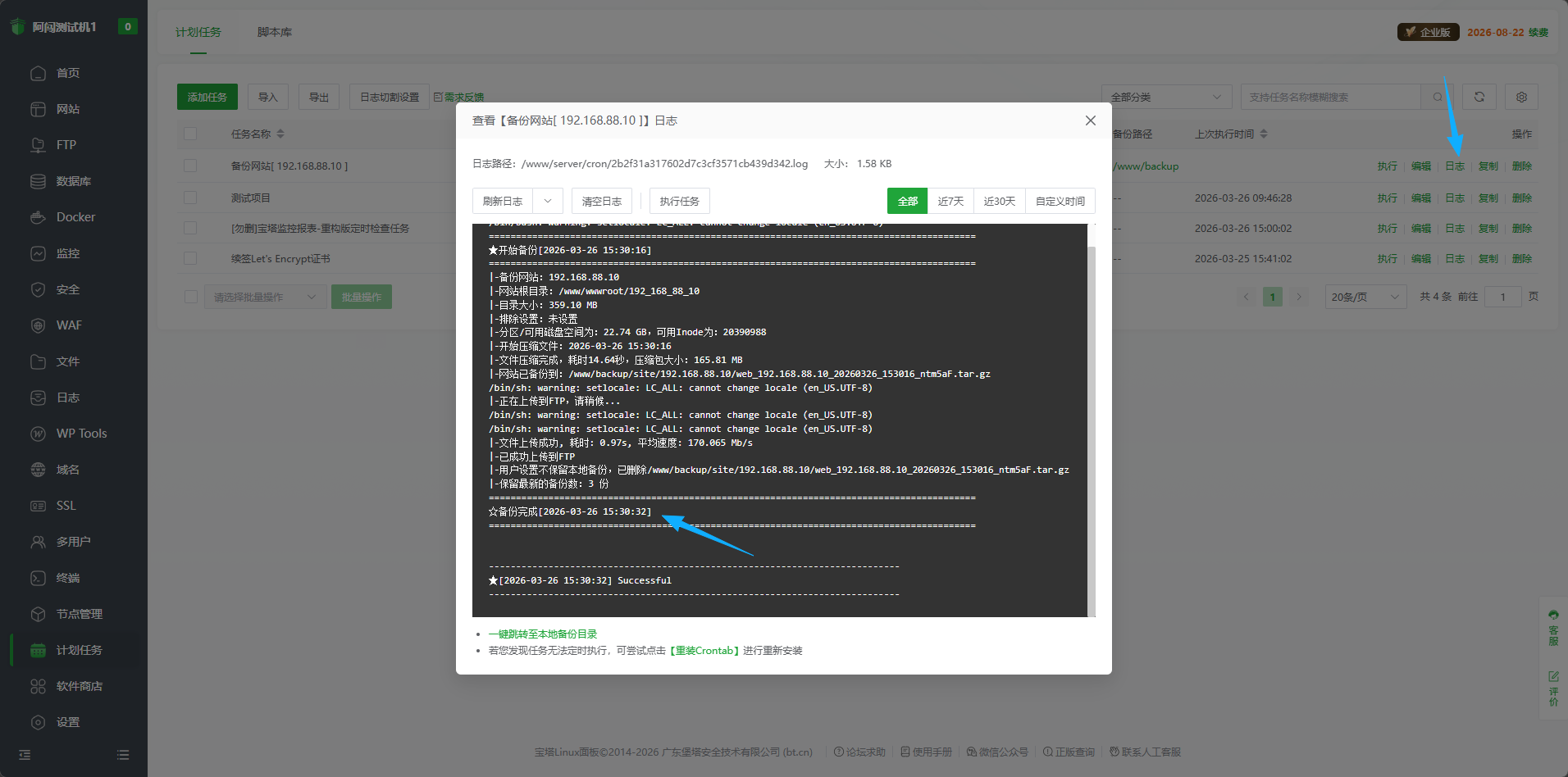This screenshot has height=777, width=1568.
Task: Open the WAF firewall sidebar icon
Action: click(38, 325)
